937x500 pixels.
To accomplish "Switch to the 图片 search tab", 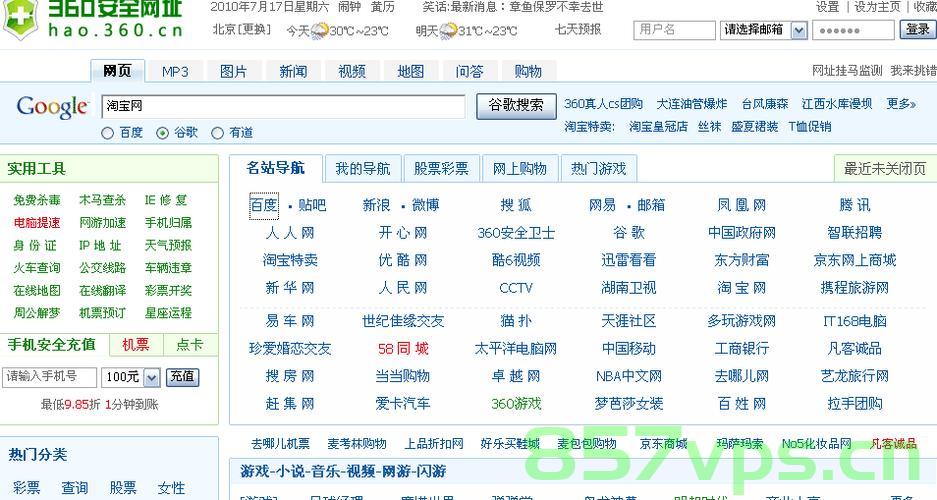I will [234, 72].
